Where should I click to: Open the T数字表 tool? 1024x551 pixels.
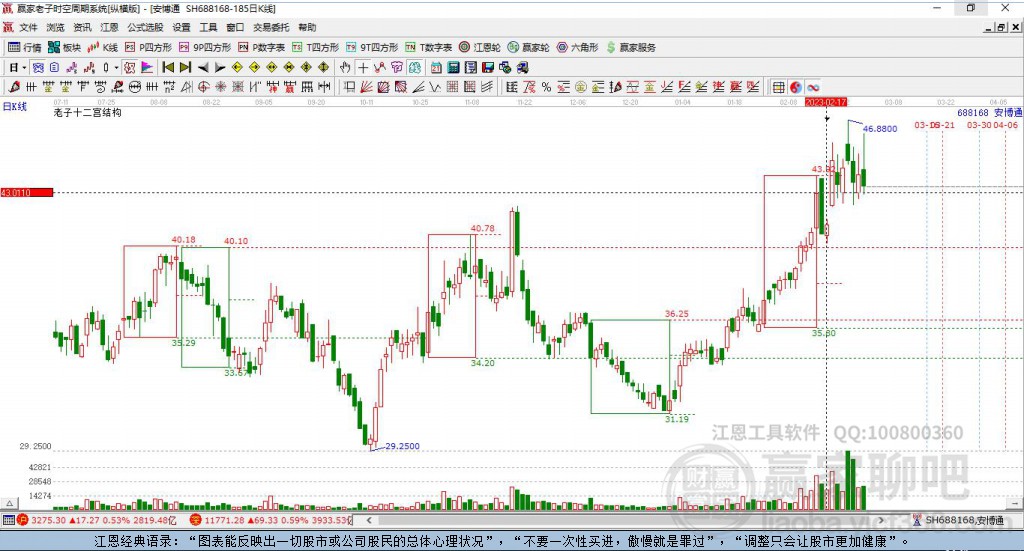(429, 47)
